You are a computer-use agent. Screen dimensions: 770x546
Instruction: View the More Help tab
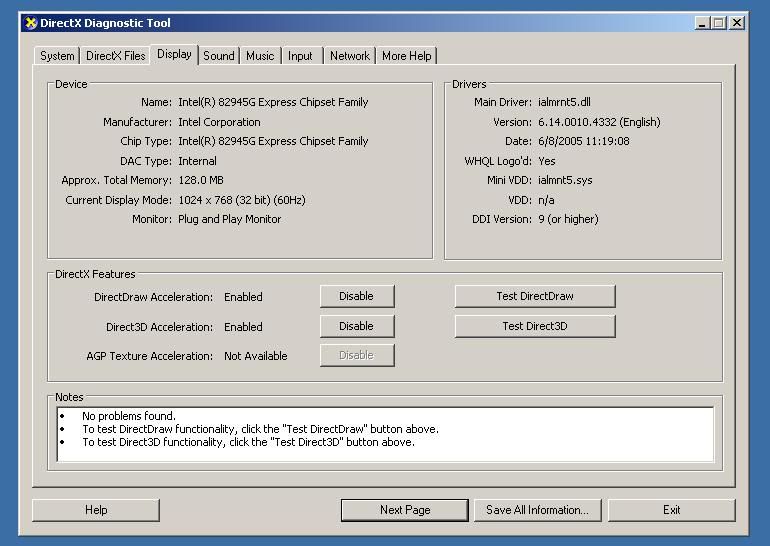click(407, 56)
